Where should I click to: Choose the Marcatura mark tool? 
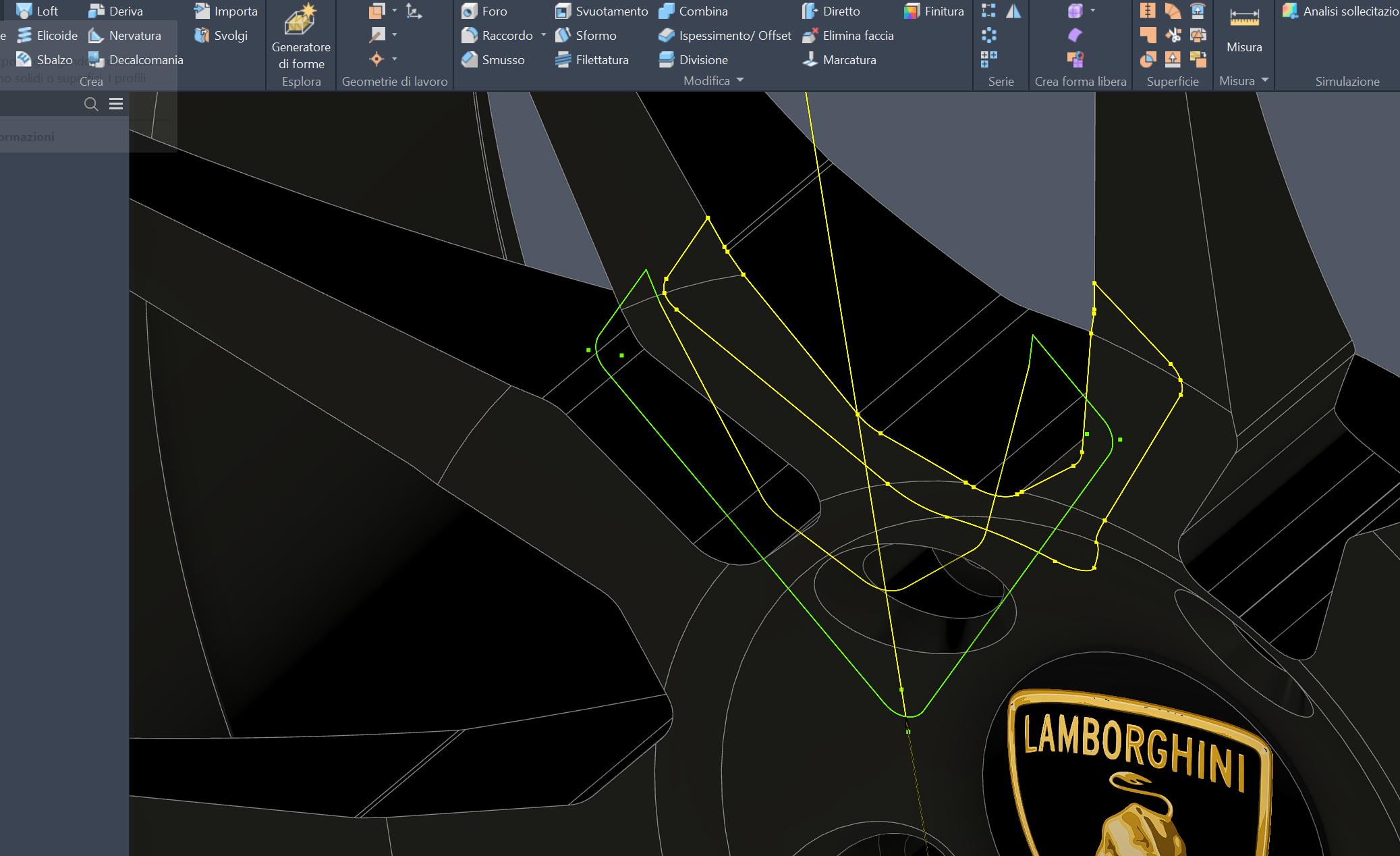tap(839, 59)
